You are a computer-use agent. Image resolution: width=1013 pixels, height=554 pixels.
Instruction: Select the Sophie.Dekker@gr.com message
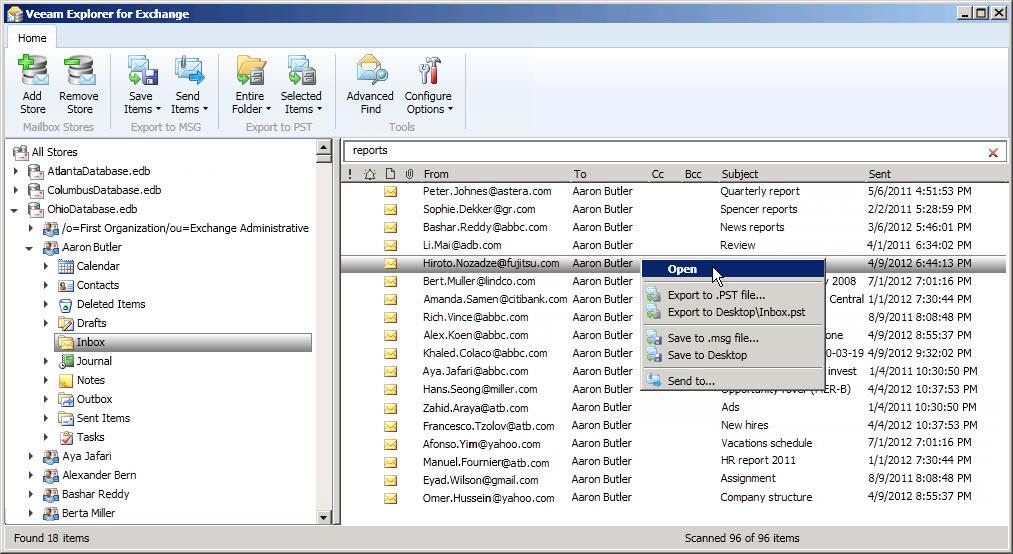(673, 209)
